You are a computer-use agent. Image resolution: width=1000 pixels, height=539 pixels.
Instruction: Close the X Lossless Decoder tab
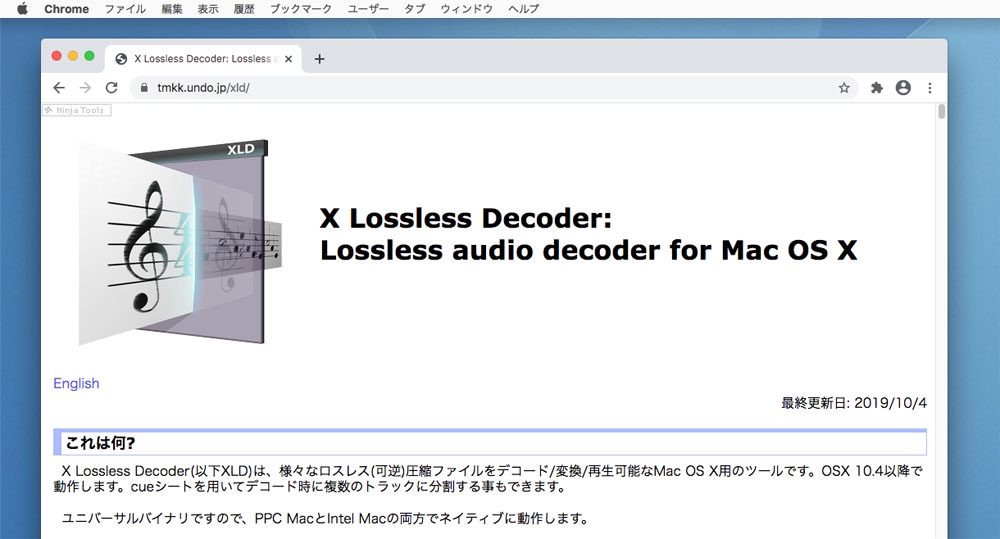point(288,59)
